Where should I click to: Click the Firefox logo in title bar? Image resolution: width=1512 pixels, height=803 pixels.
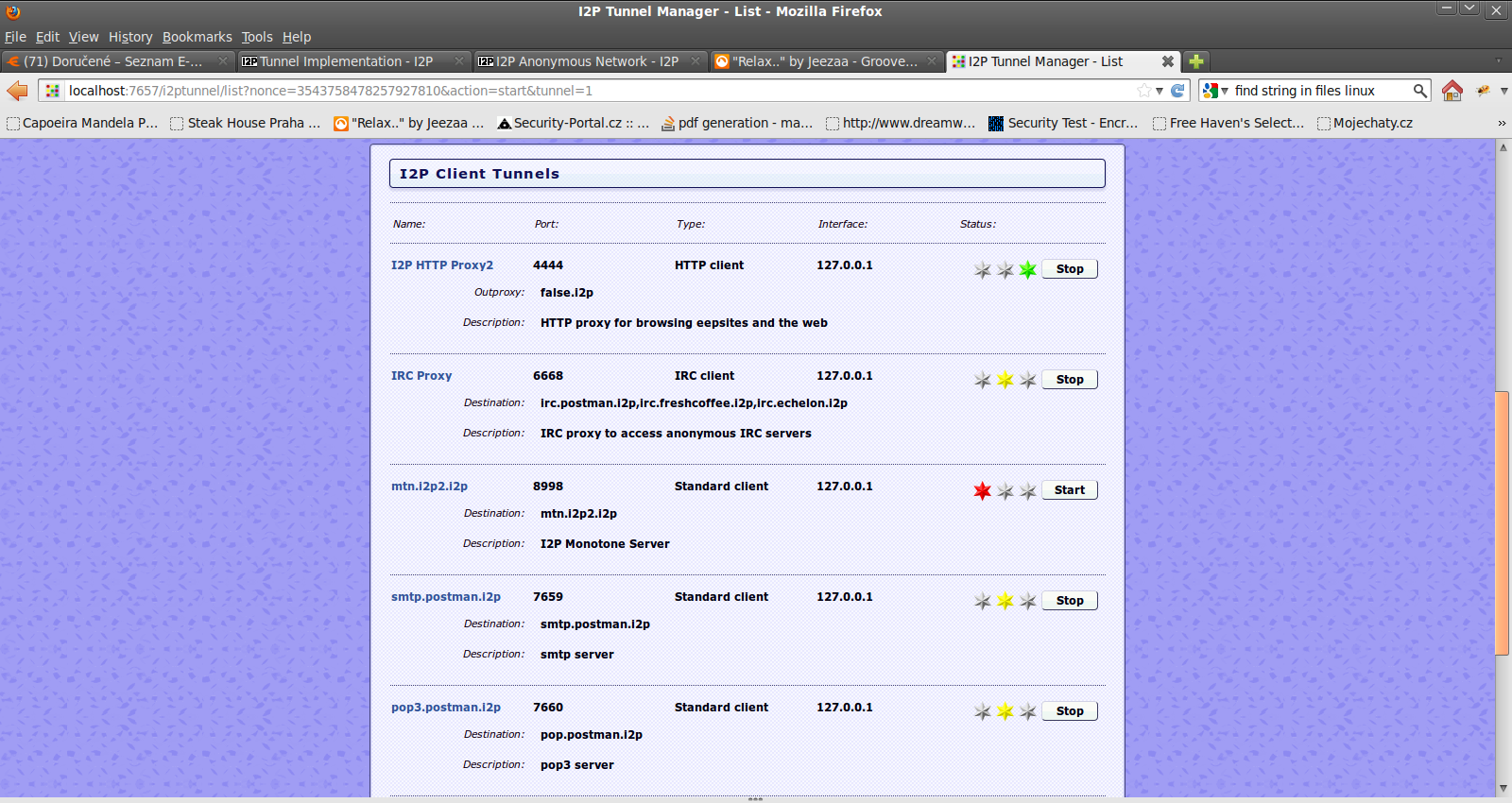[x=13, y=11]
